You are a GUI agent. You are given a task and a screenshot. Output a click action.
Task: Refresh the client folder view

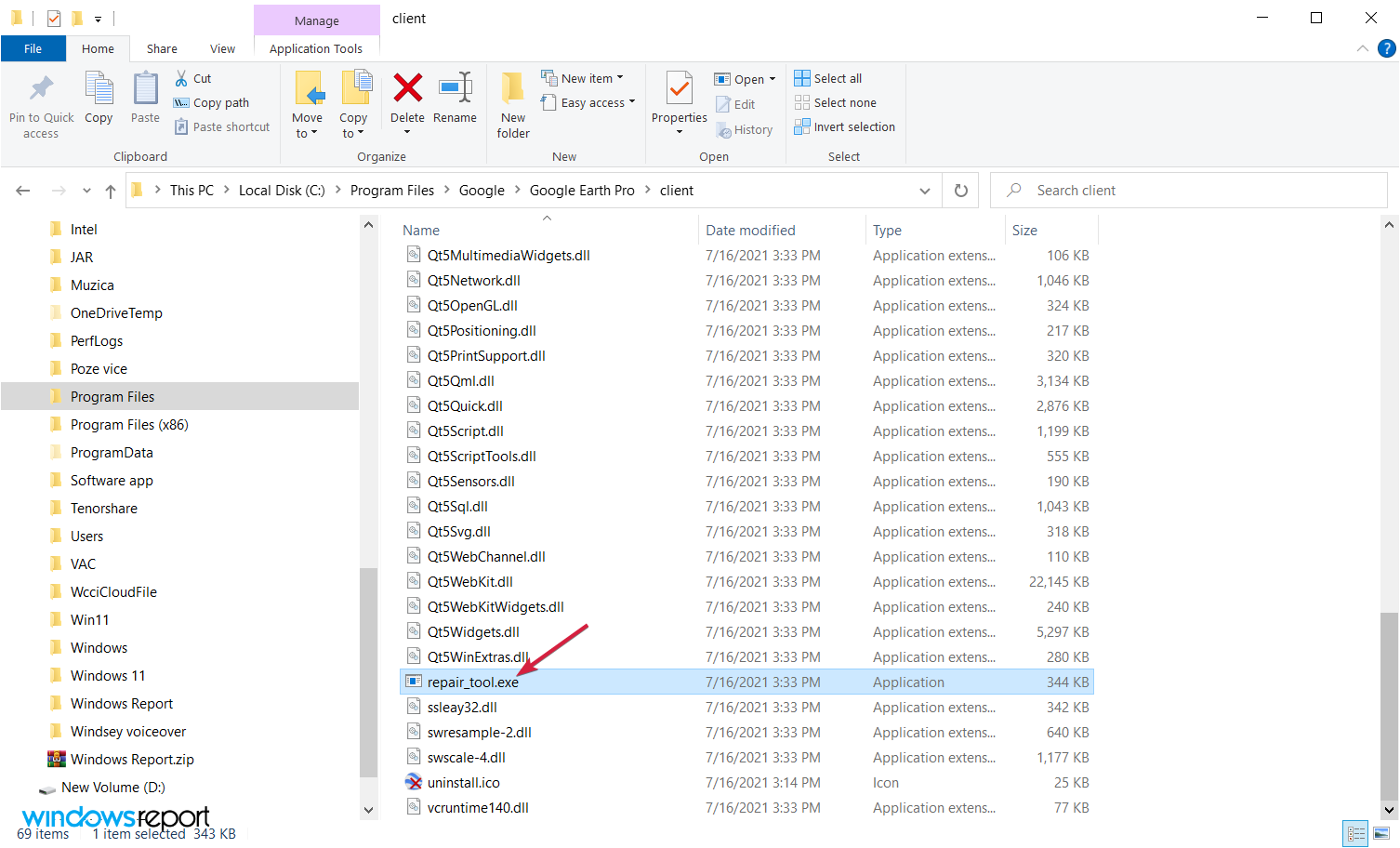coord(961,191)
